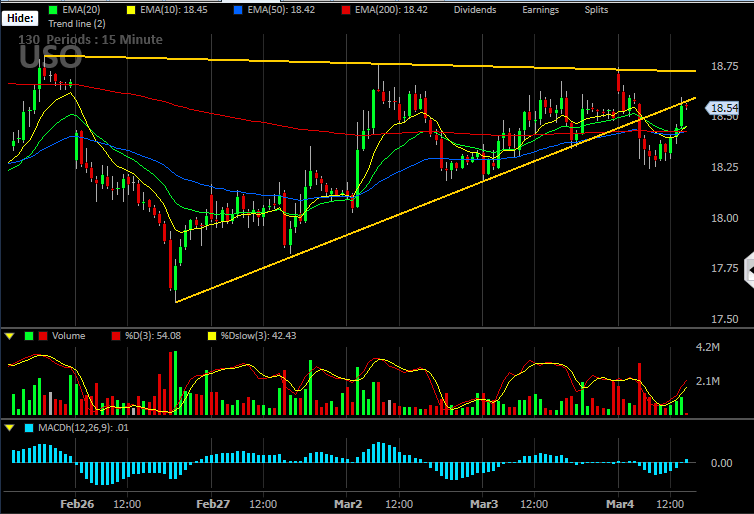The image size is (754, 514).
Task: Click the Hide: button
Action: [x=20, y=18]
